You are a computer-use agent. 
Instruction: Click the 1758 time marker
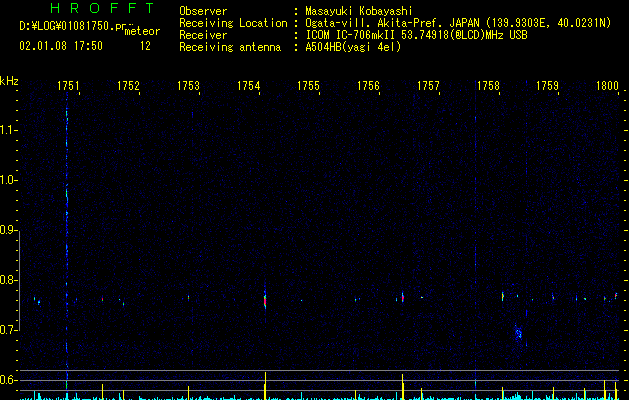(488, 86)
